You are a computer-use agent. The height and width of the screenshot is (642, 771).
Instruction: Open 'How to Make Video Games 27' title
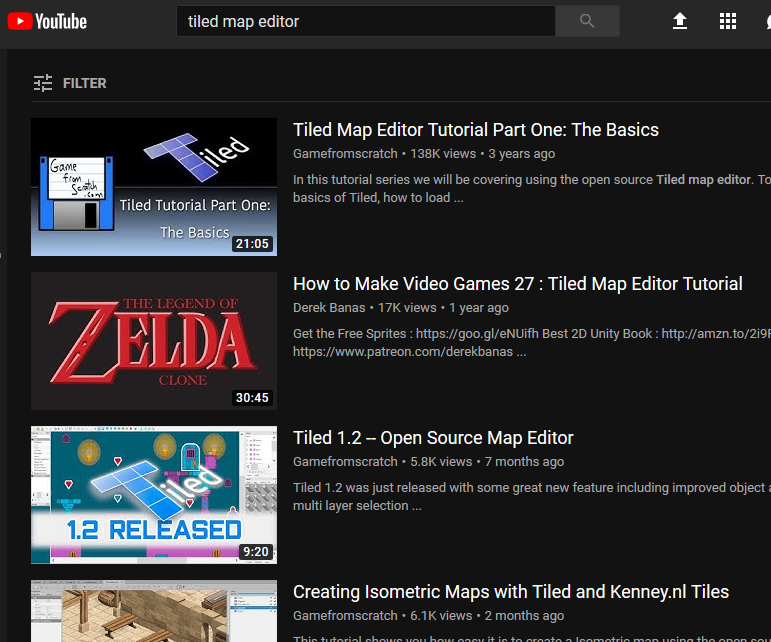click(517, 284)
